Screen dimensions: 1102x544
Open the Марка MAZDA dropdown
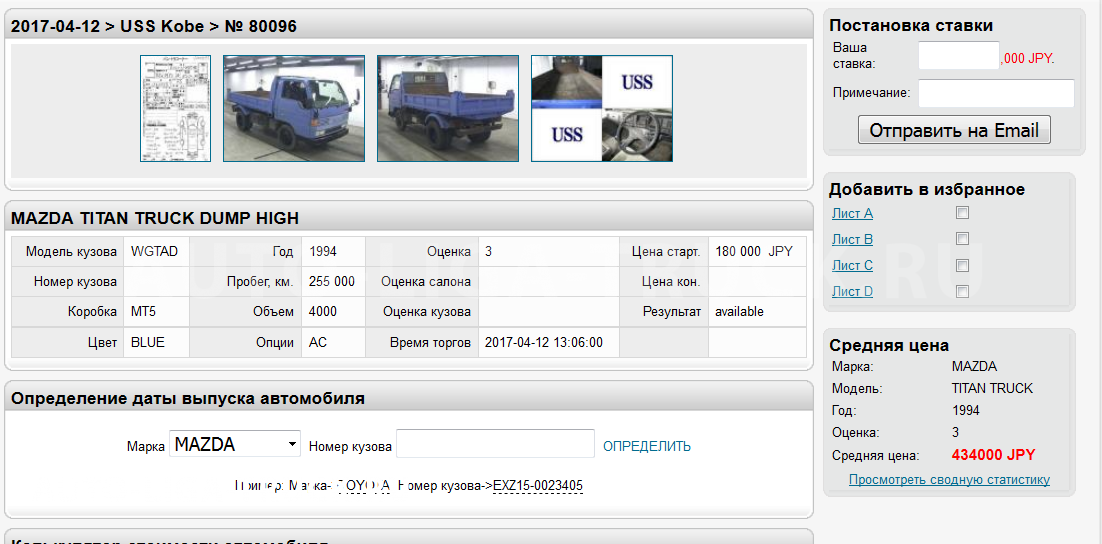[235, 444]
